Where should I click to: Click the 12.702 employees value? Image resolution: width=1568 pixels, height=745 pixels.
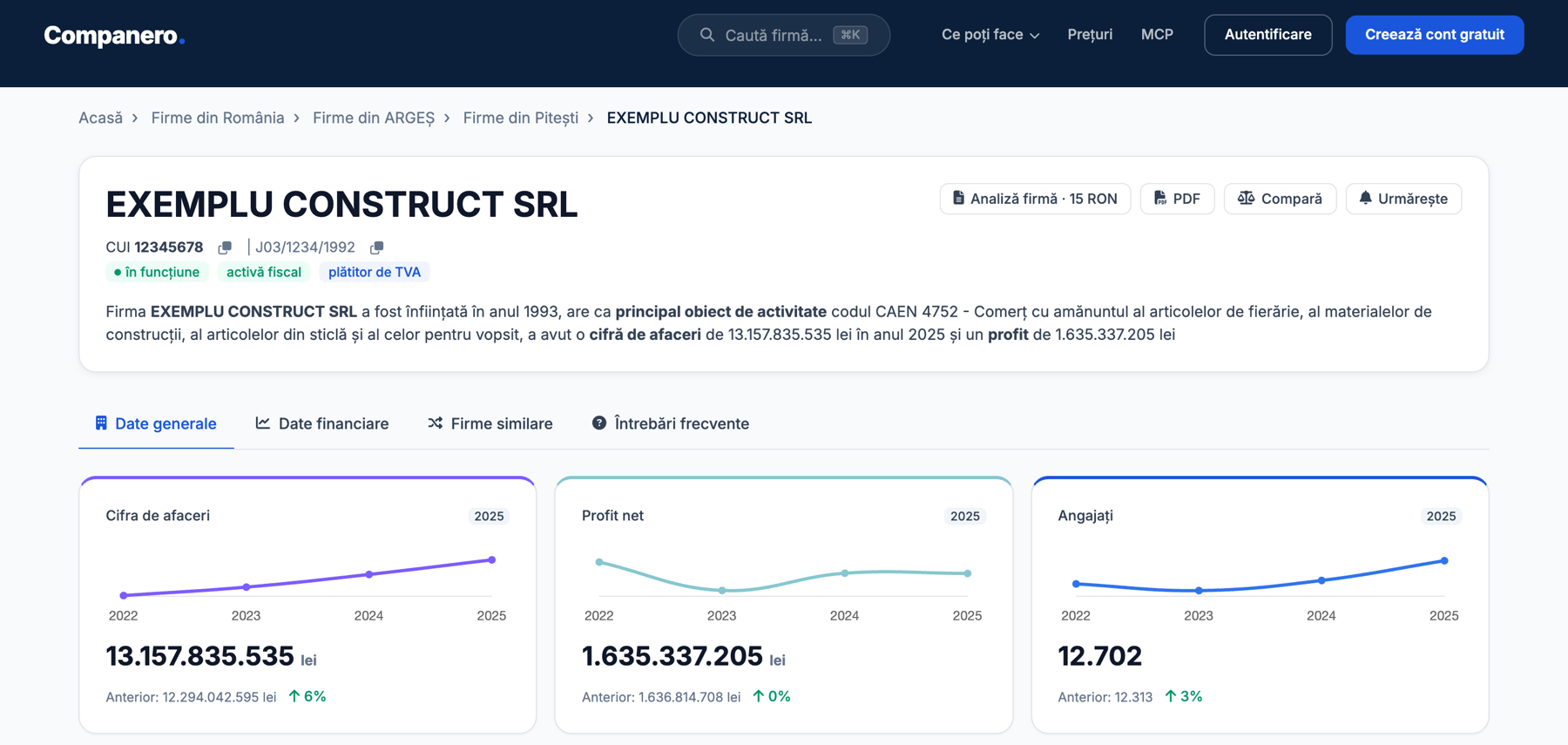point(1099,656)
